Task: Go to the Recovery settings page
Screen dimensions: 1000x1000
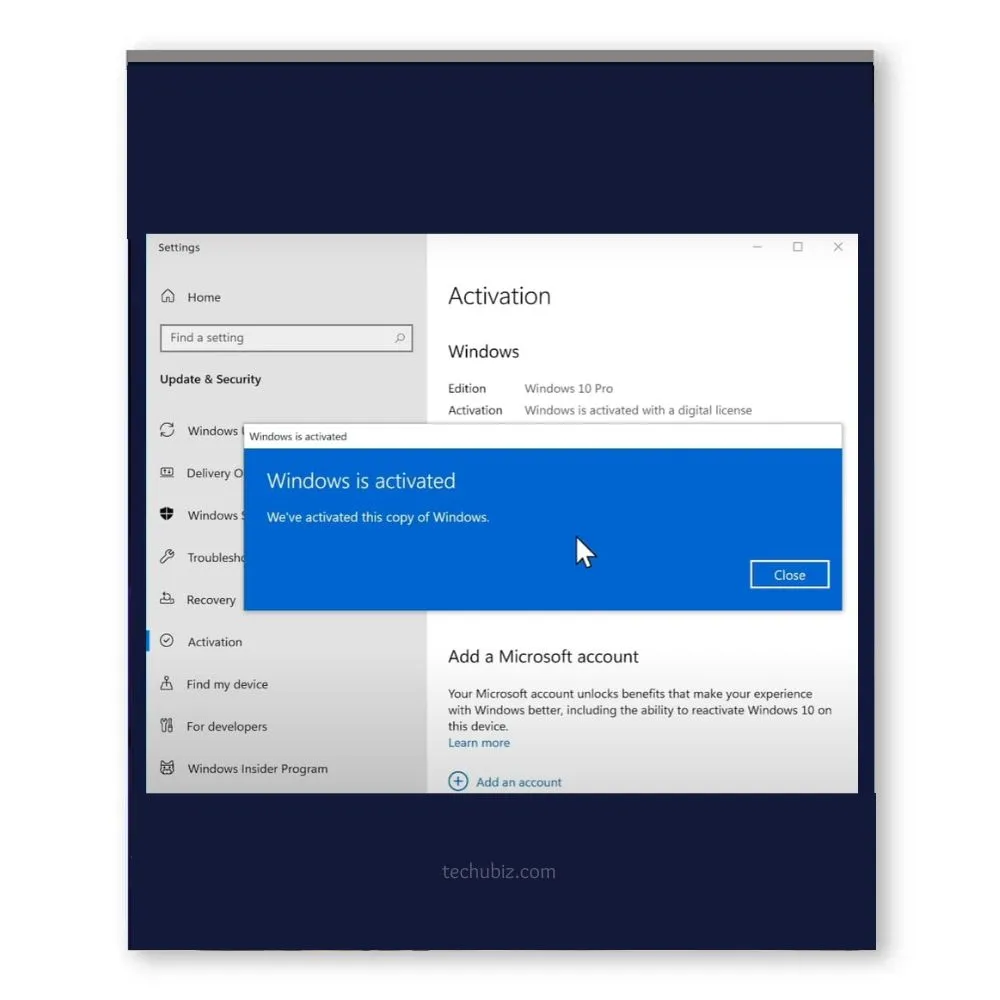Action: pos(211,600)
